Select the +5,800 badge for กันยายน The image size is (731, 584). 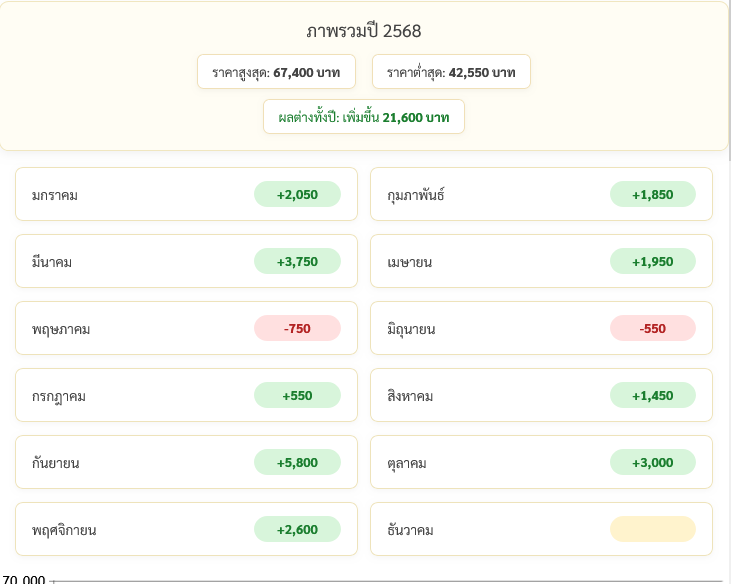click(x=297, y=462)
